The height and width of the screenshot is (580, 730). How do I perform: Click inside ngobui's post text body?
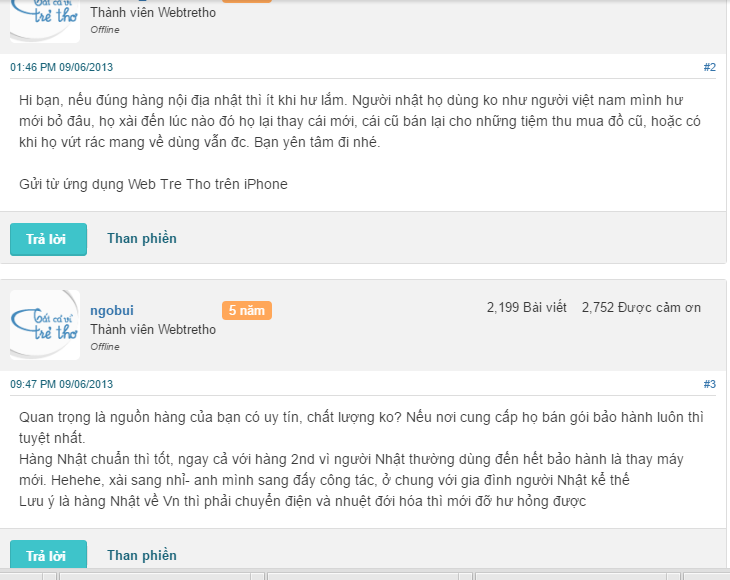(x=360, y=459)
